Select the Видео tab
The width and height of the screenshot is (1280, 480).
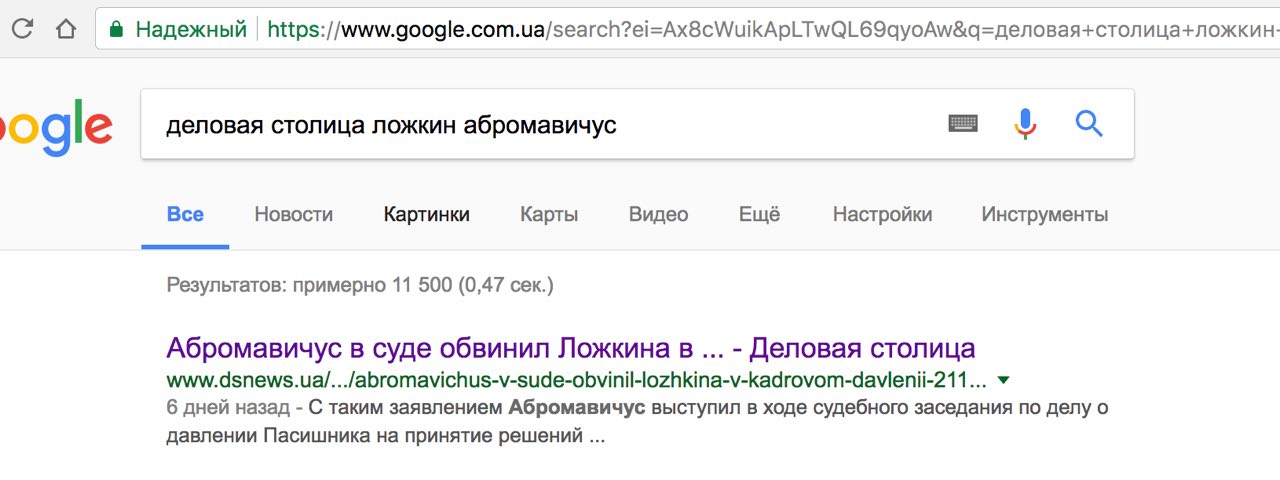click(658, 214)
